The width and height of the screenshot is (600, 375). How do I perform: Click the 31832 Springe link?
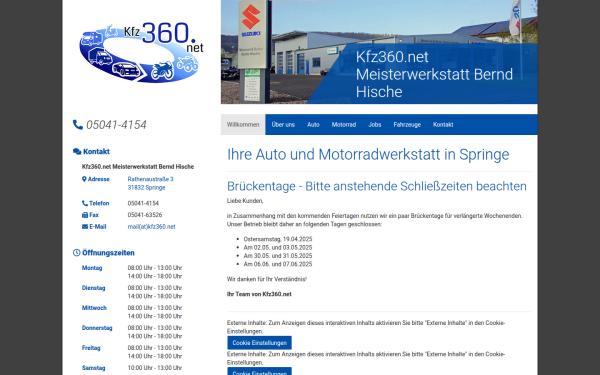click(x=146, y=188)
